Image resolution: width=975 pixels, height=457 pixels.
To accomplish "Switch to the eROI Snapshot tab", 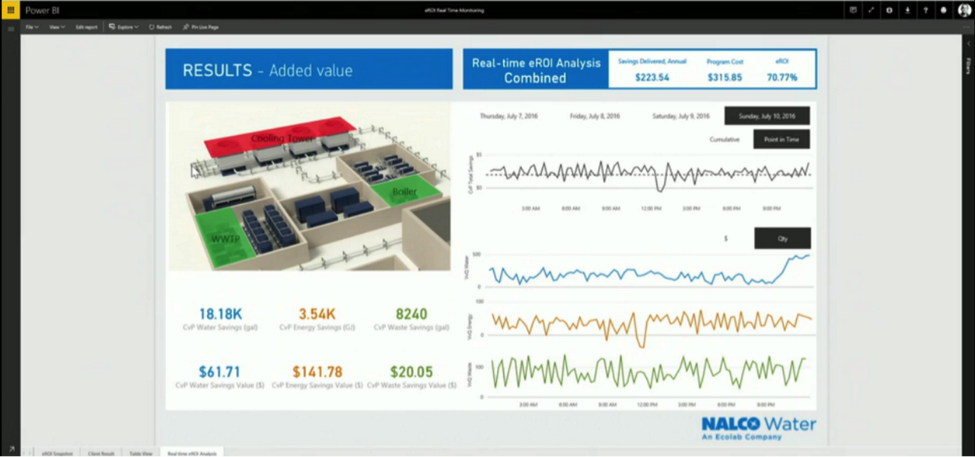I will [x=56, y=453].
